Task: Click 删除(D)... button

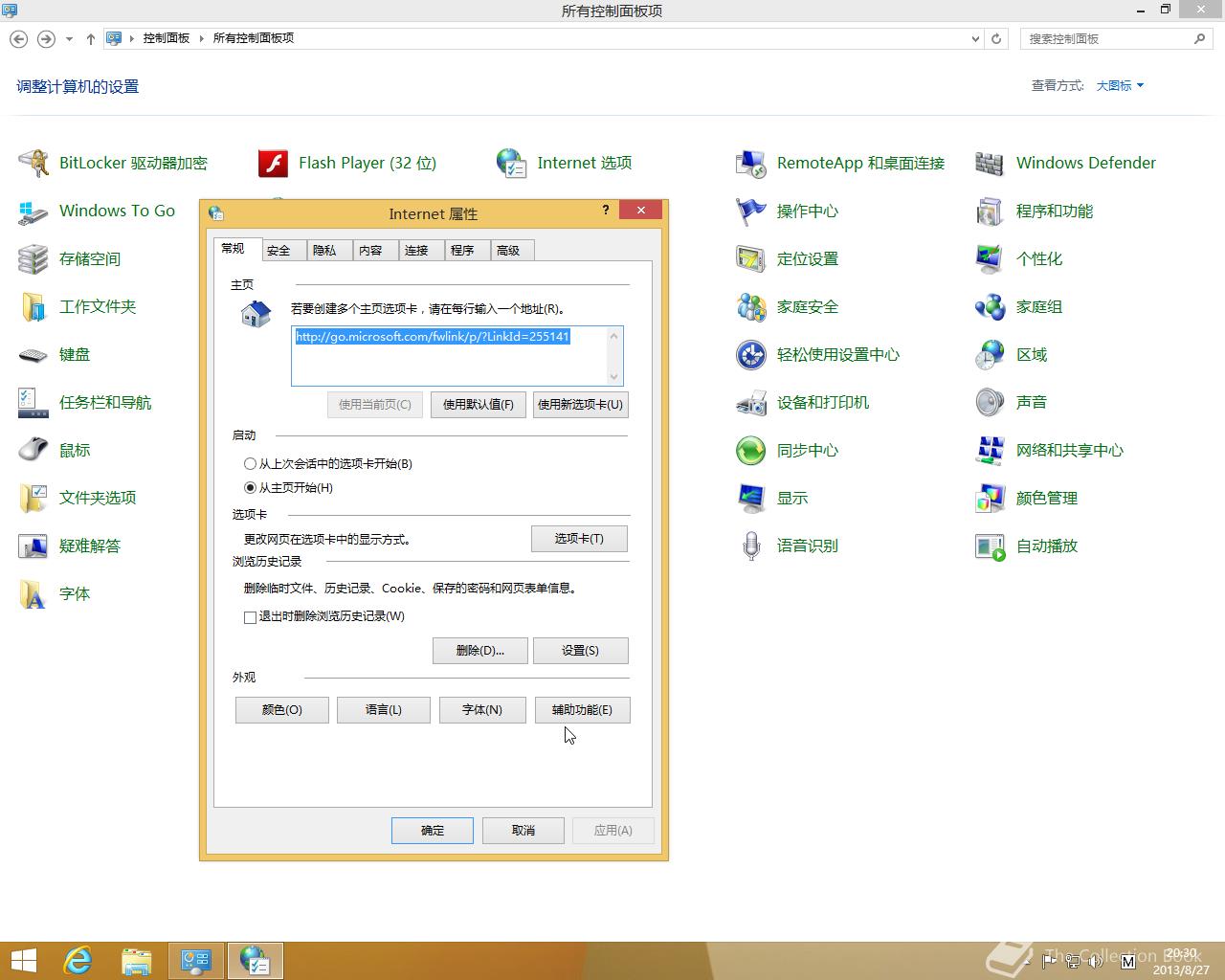Action: tap(479, 651)
